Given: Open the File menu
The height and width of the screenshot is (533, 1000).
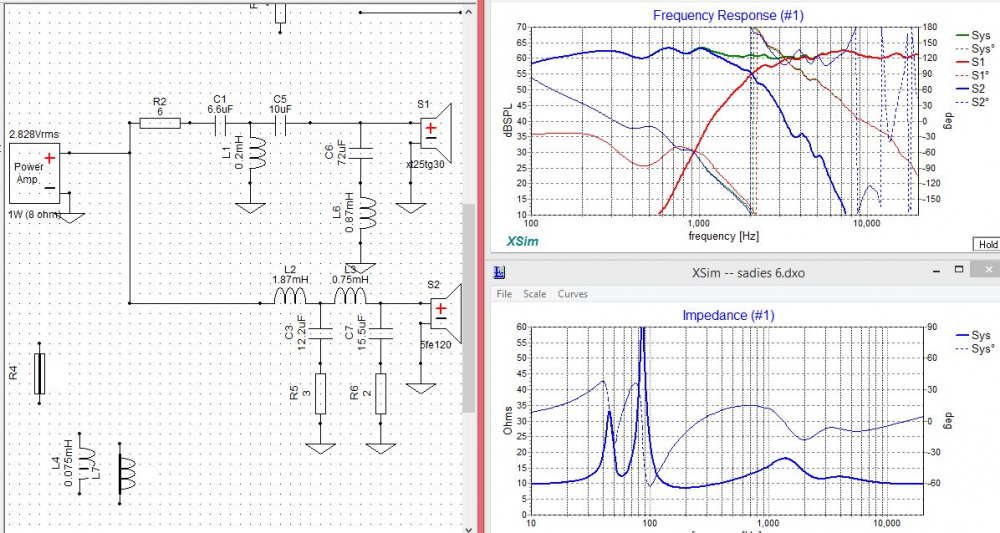Looking at the screenshot, I should (x=504, y=294).
